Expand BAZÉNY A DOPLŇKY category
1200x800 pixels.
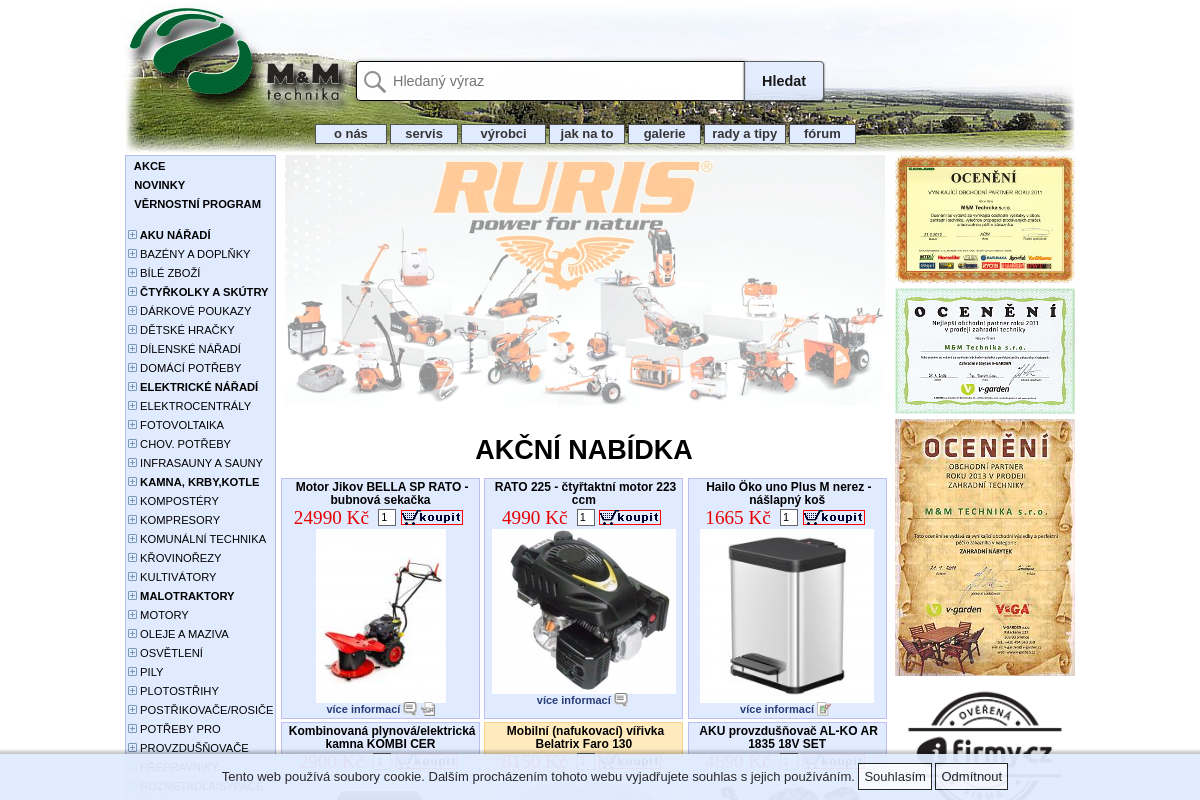(132, 254)
